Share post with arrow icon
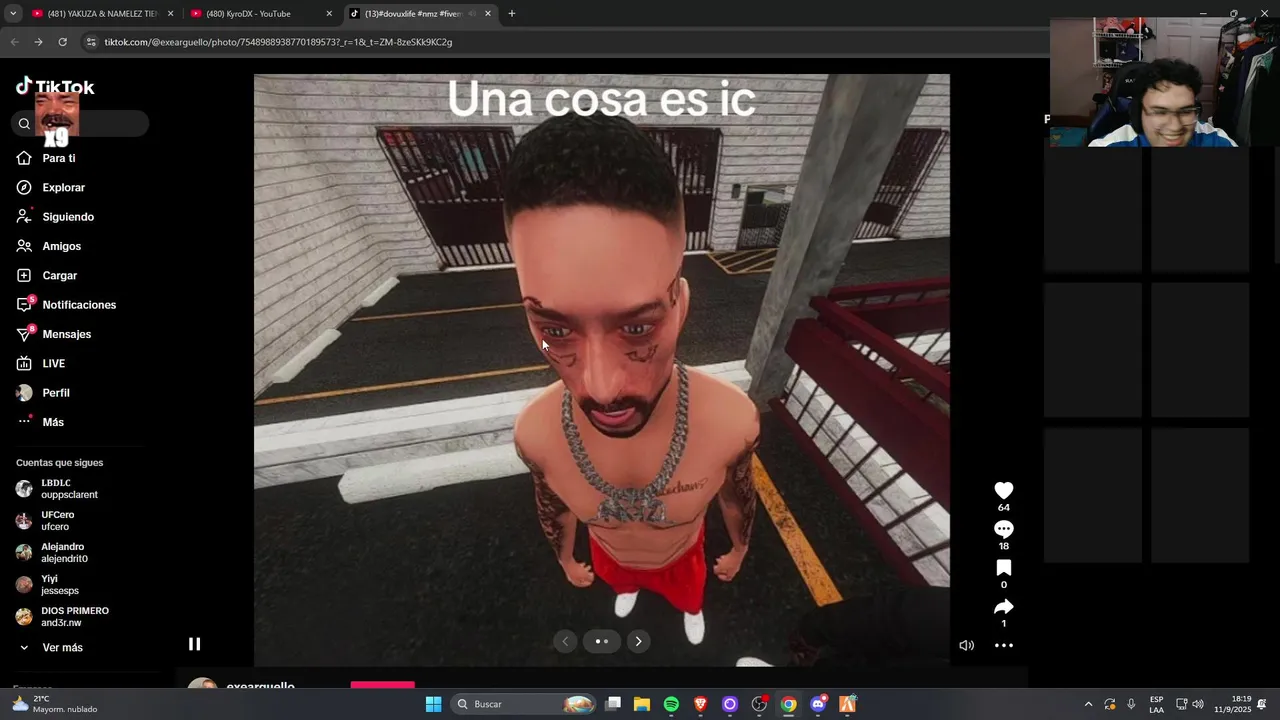 (1004, 607)
